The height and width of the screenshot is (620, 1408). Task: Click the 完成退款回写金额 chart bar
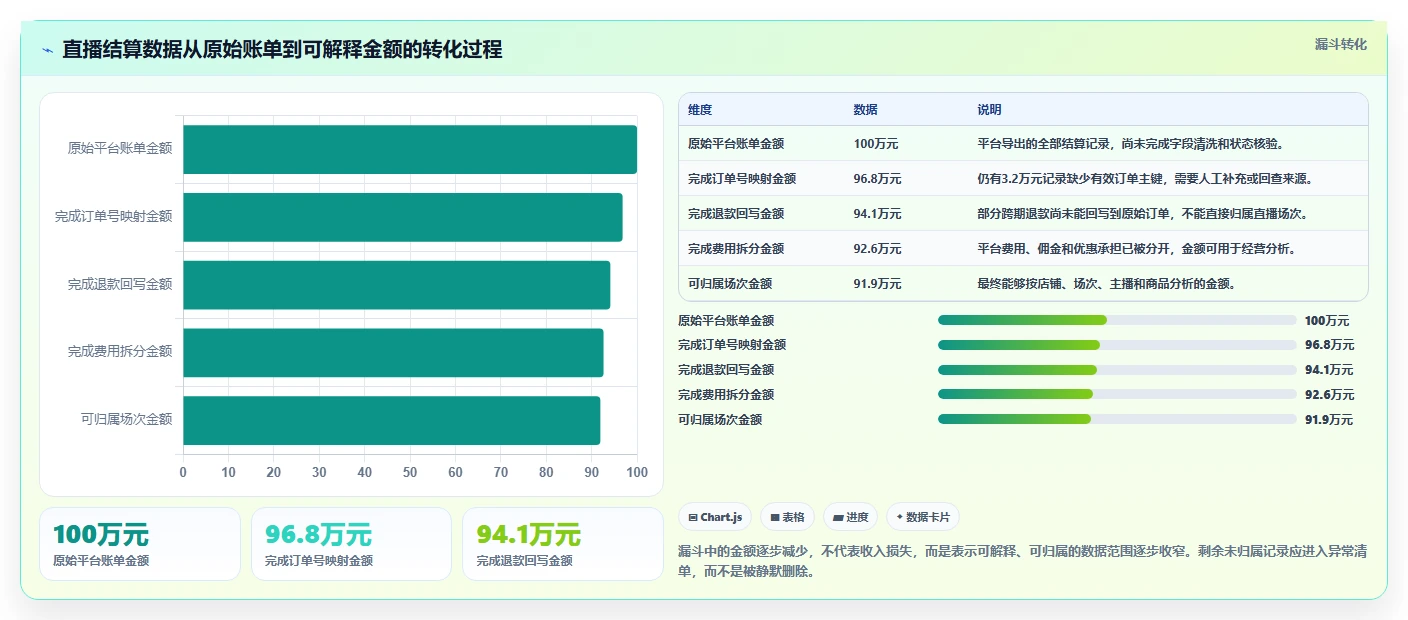tap(396, 285)
